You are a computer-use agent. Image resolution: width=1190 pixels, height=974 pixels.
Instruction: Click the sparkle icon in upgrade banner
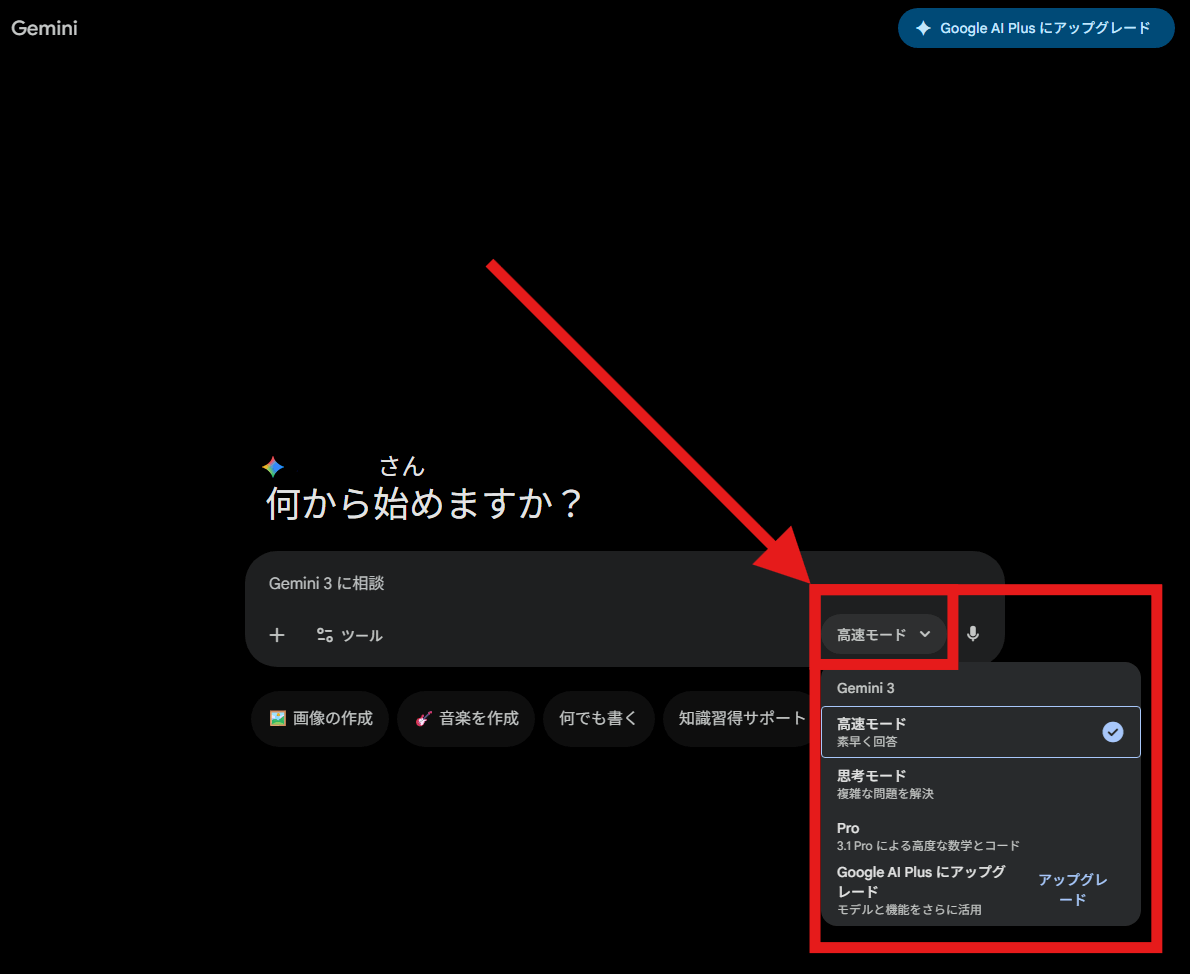pos(923,28)
